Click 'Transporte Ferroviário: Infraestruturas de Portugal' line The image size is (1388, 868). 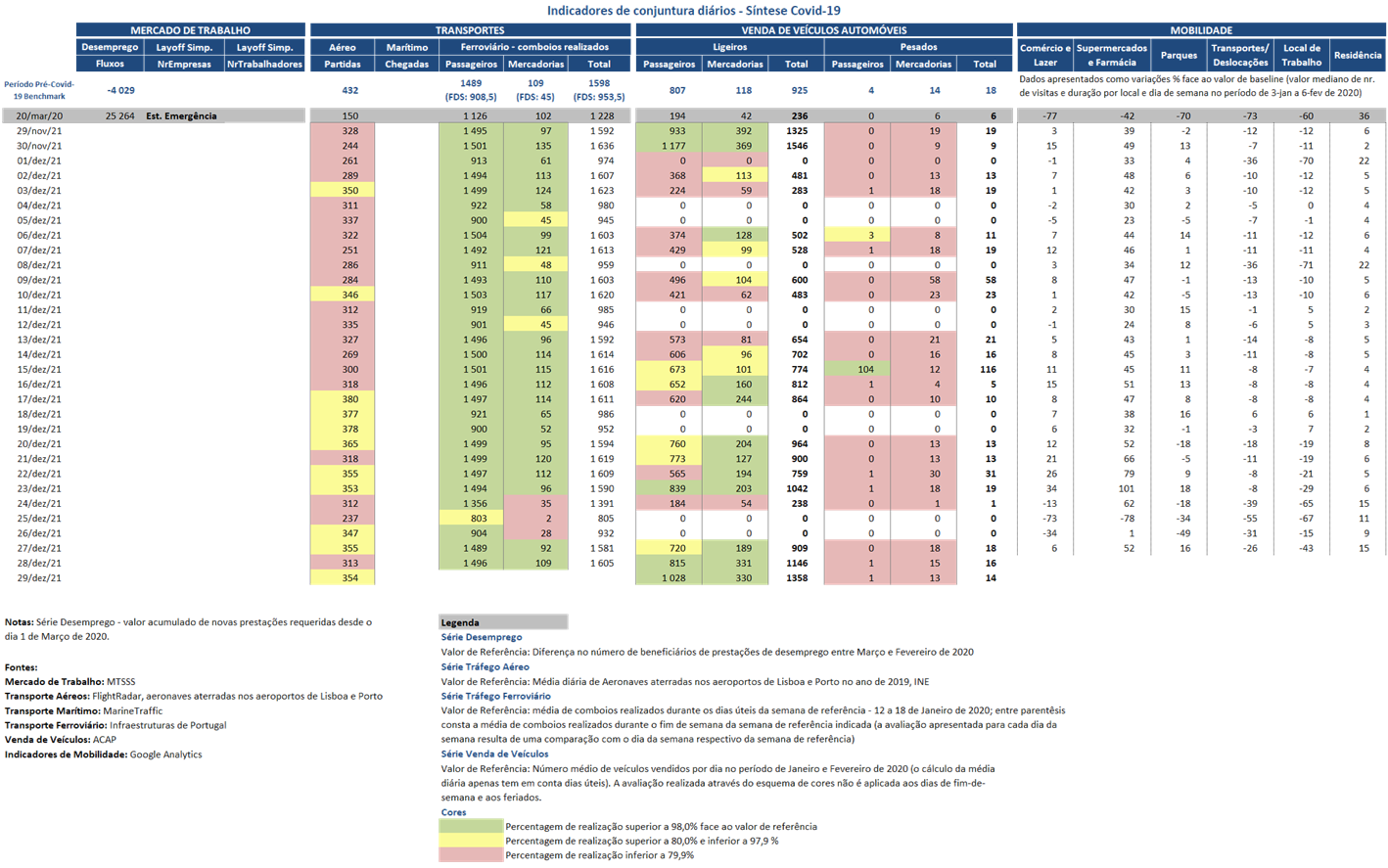[115, 725]
